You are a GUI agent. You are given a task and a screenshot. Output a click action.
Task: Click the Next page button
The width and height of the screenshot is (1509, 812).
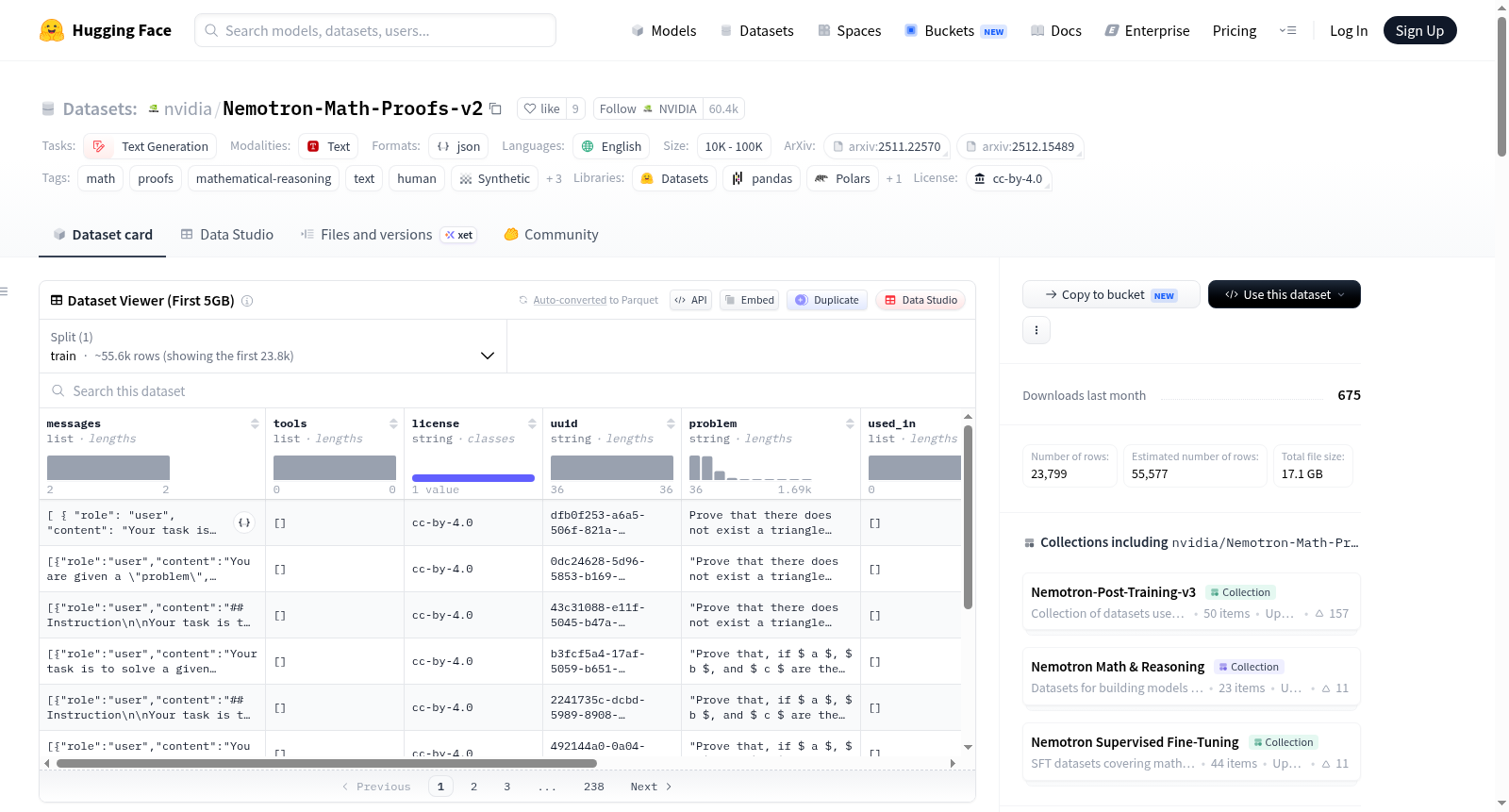click(651, 787)
